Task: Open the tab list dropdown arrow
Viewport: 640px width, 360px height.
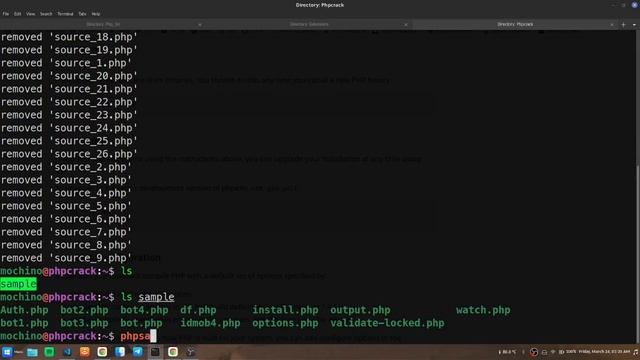Action: [634, 24]
